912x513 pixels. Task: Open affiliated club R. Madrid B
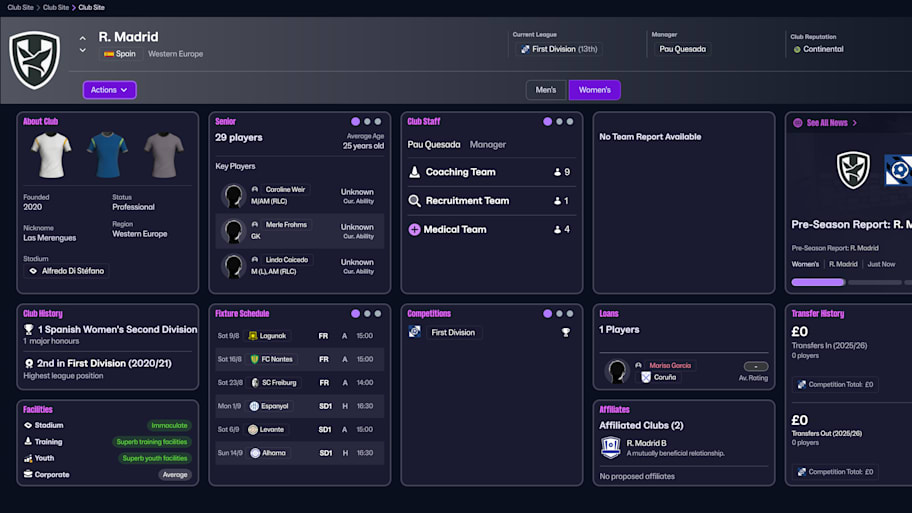[646, 443]
